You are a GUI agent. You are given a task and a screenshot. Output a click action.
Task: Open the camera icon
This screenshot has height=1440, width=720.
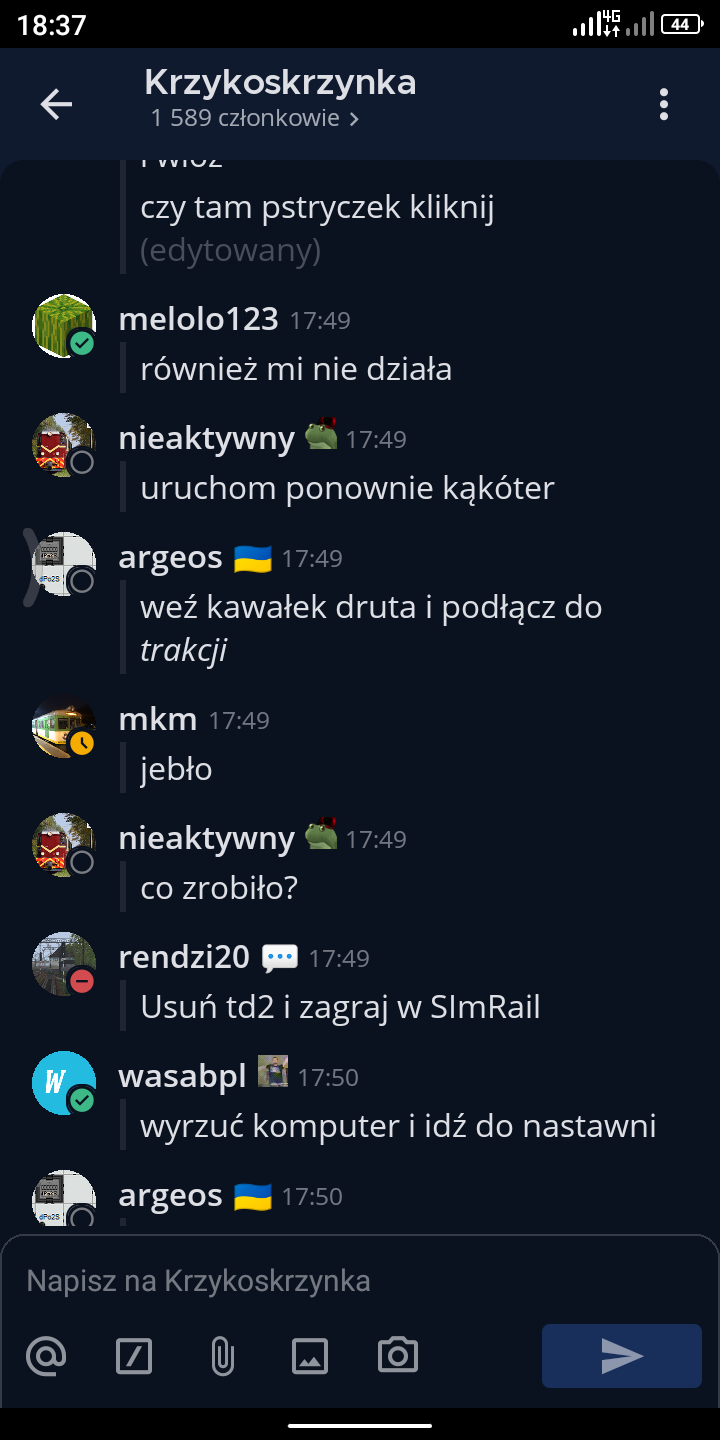point(398,1356)
